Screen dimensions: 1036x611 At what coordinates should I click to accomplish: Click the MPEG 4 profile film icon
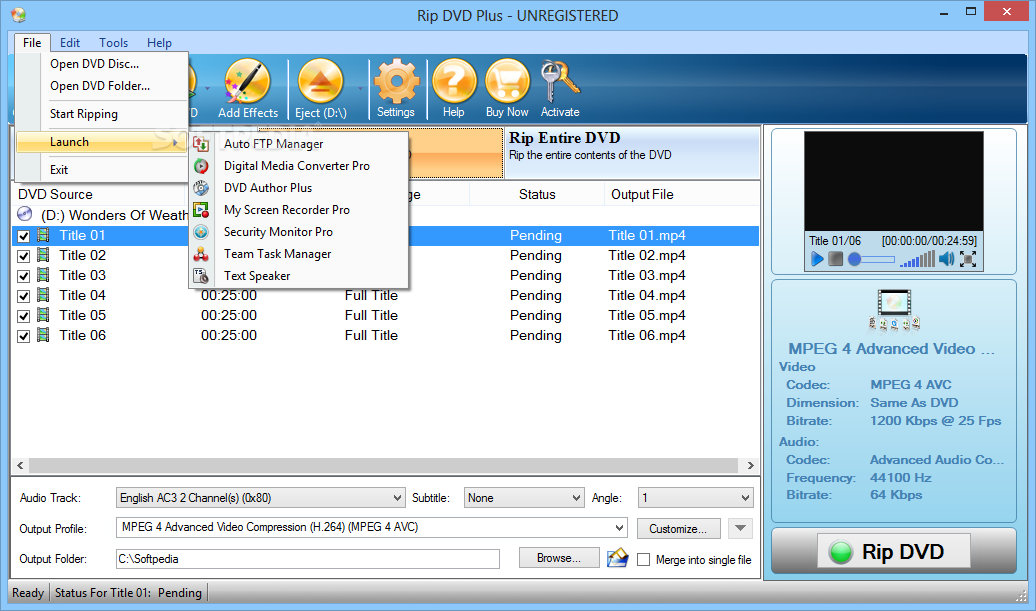pos(894,310)
